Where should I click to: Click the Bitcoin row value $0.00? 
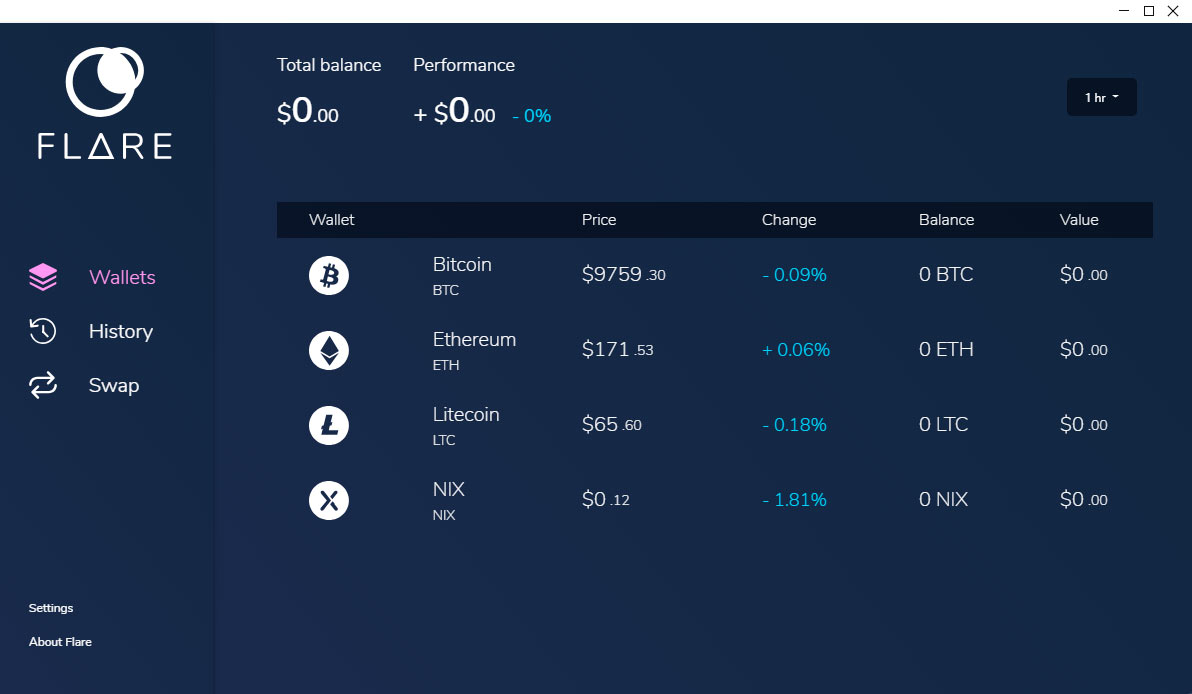(x=1083, y=274)
